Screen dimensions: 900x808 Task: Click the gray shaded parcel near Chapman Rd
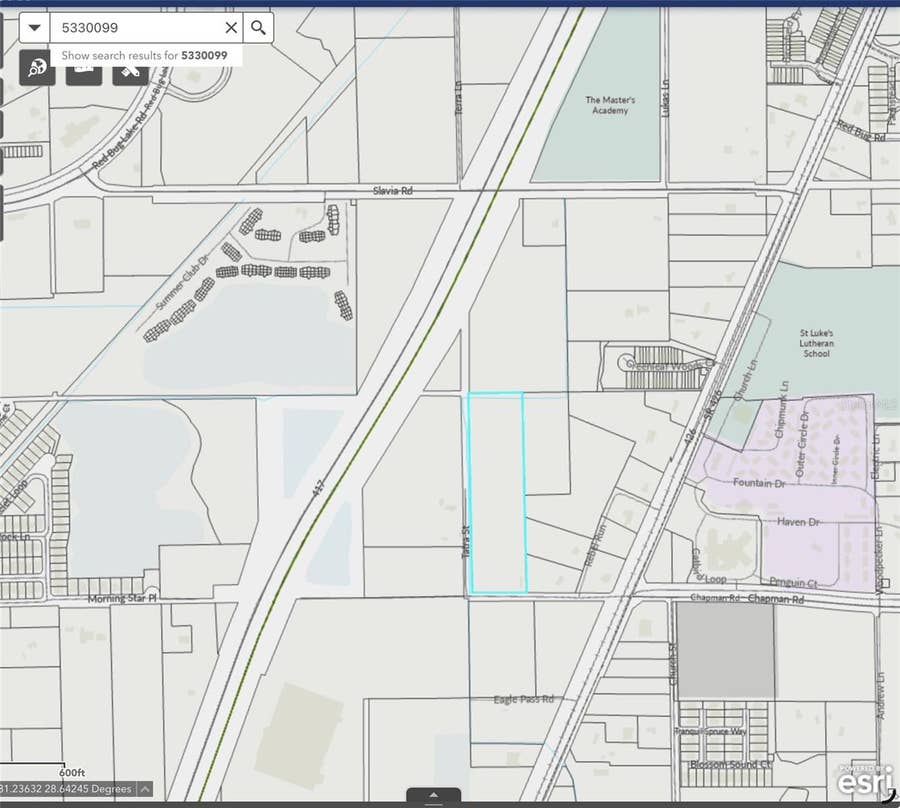[x=726, y=651]
